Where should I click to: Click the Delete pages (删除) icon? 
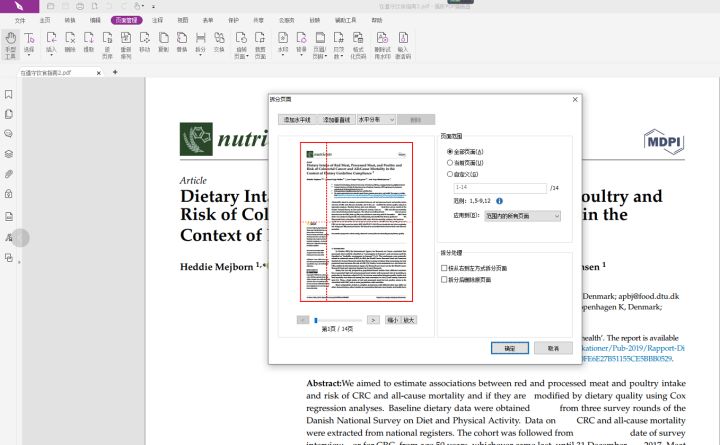coord(70,43)
